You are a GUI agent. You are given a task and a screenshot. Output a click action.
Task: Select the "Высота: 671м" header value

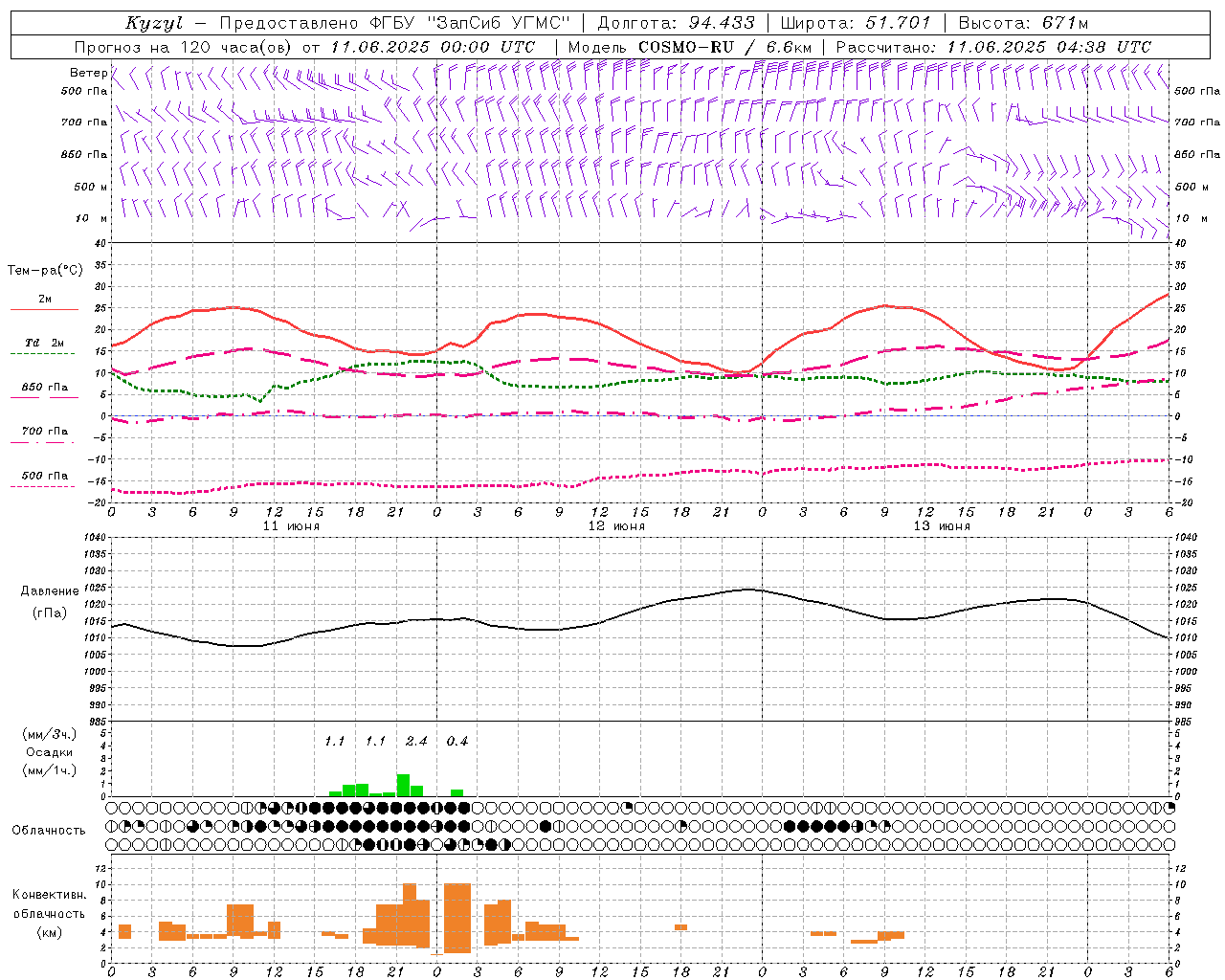point(1023,23)
